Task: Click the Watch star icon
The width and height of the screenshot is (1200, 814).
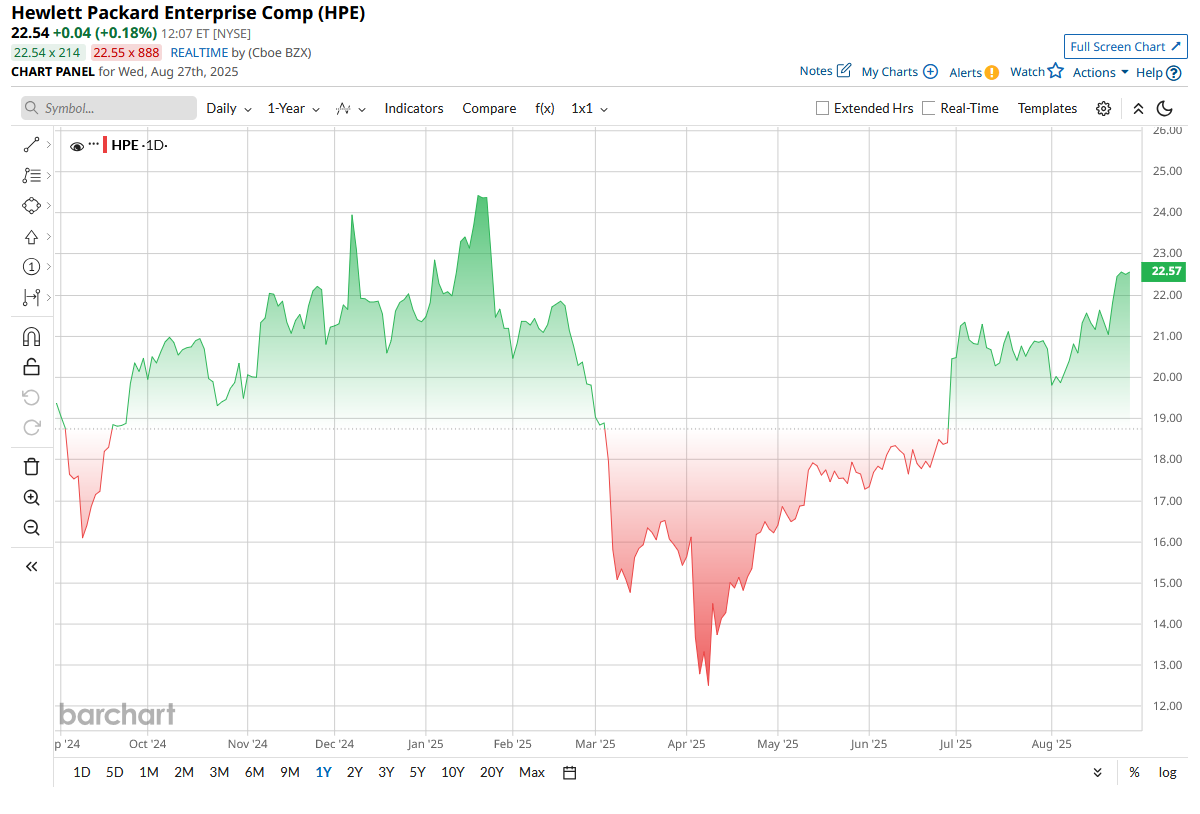Action: [x=1056, y=71]
